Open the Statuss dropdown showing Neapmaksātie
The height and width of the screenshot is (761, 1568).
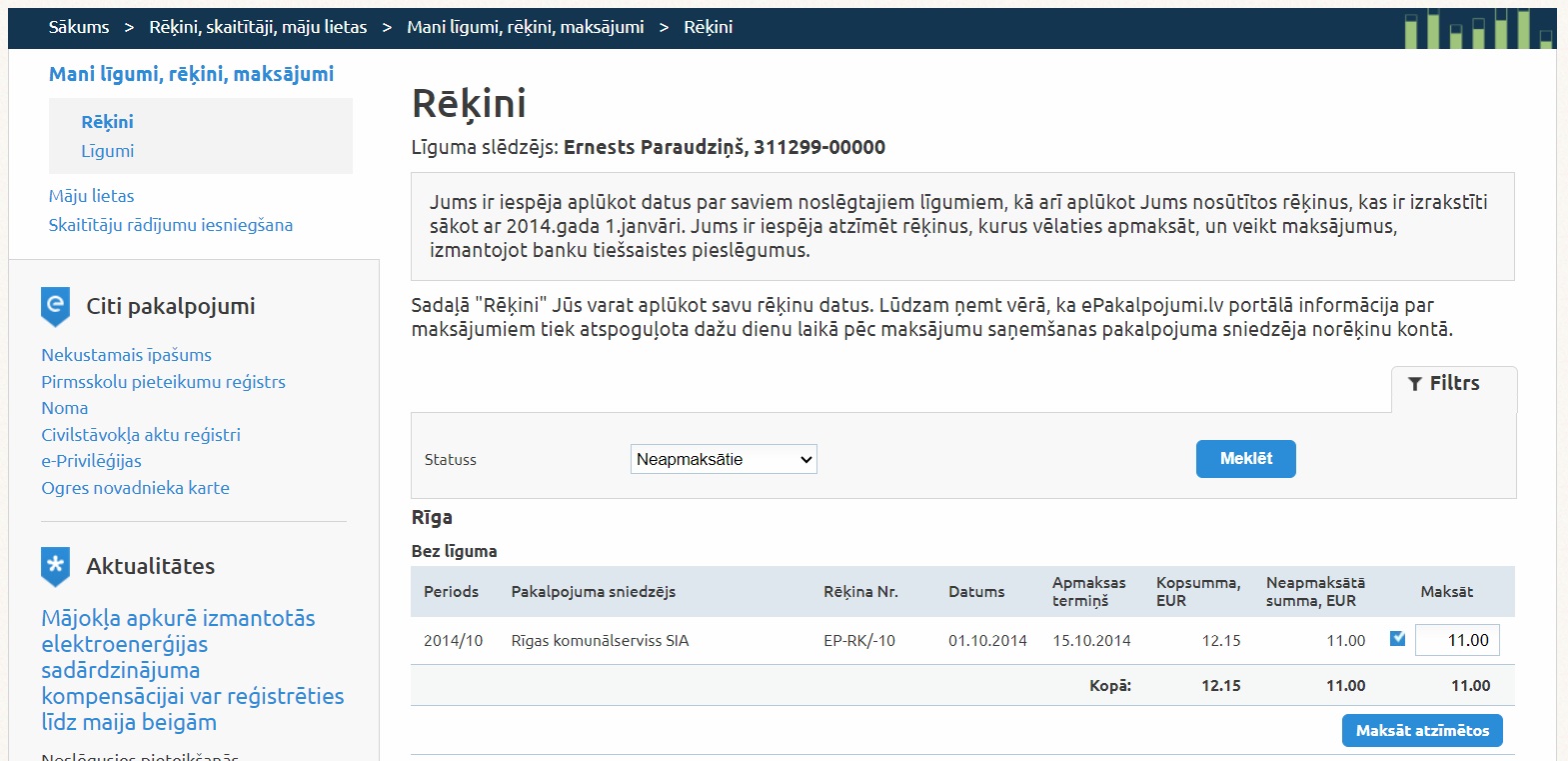coord(724,459)
